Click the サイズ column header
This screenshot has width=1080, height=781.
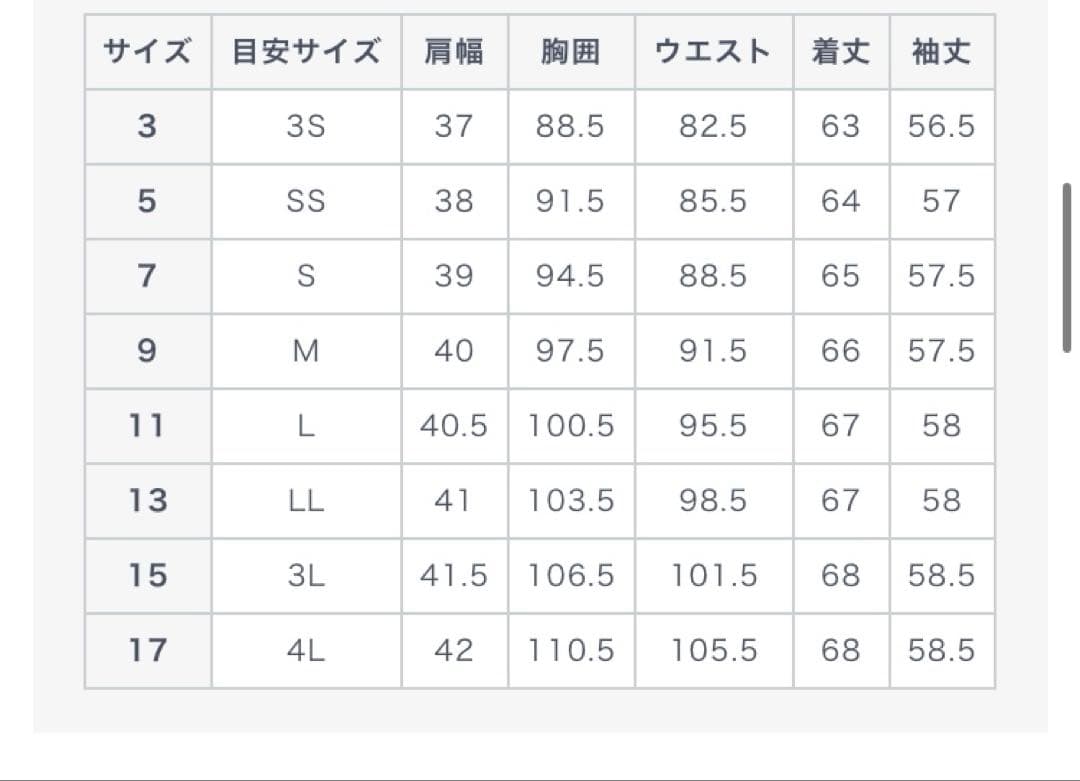(147, 52)
